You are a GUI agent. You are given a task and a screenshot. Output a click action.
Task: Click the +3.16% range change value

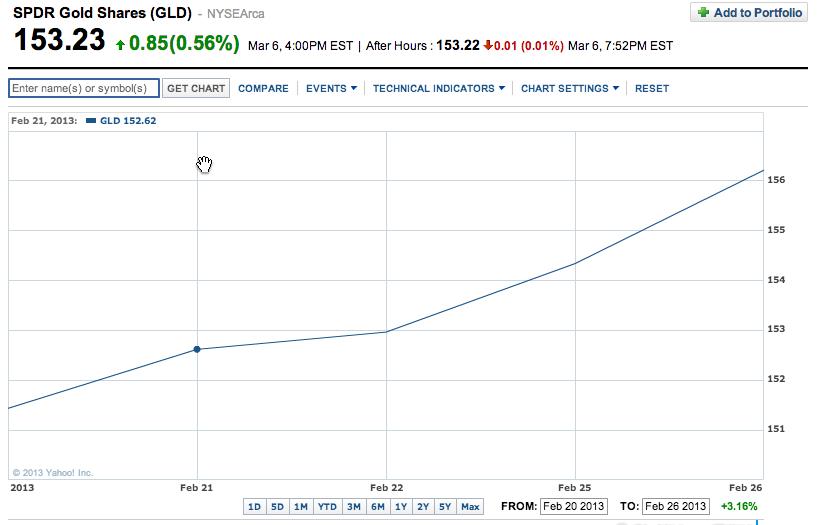(739, 506)
